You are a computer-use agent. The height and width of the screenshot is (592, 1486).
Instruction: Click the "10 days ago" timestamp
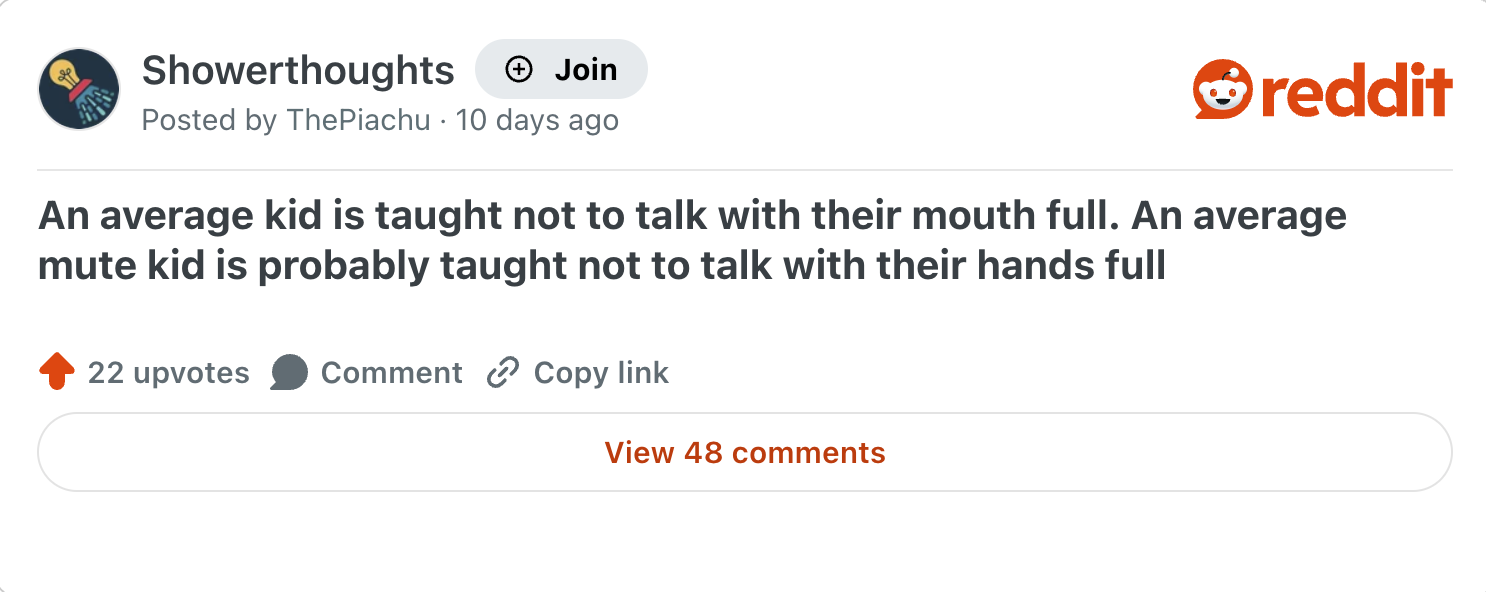[537, 121]
